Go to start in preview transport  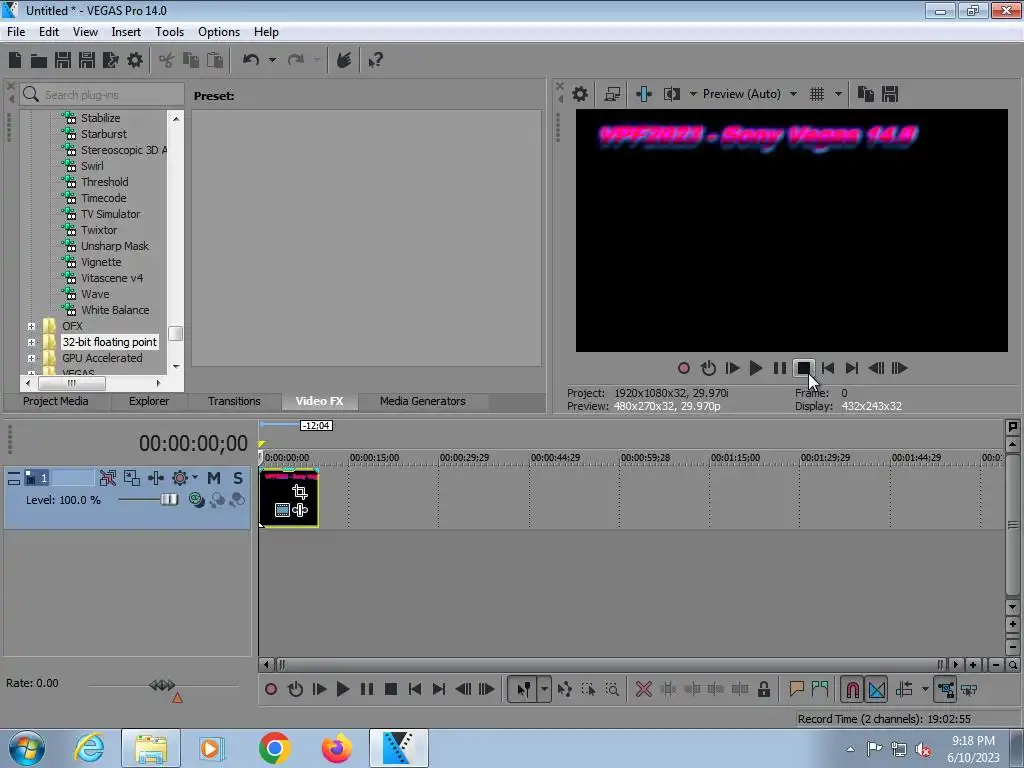click(x=828, y=368)
